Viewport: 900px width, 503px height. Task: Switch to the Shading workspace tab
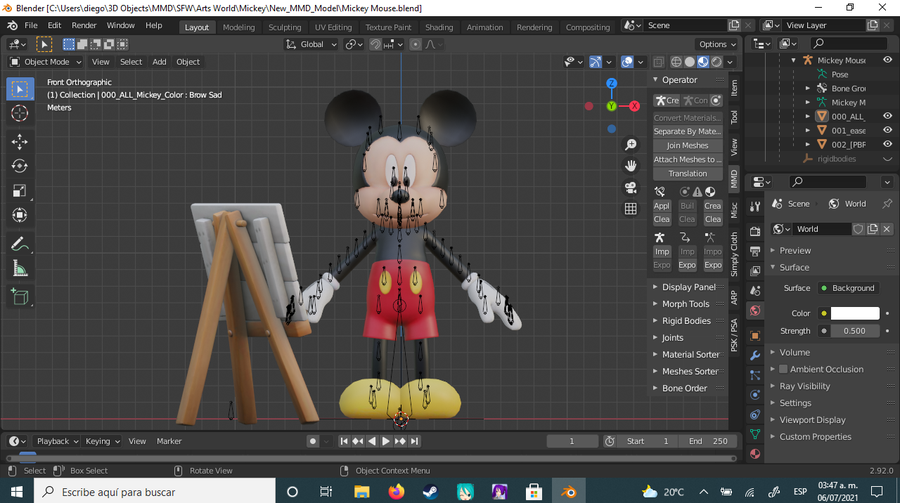pyautogui.click(x=439, y=27)
